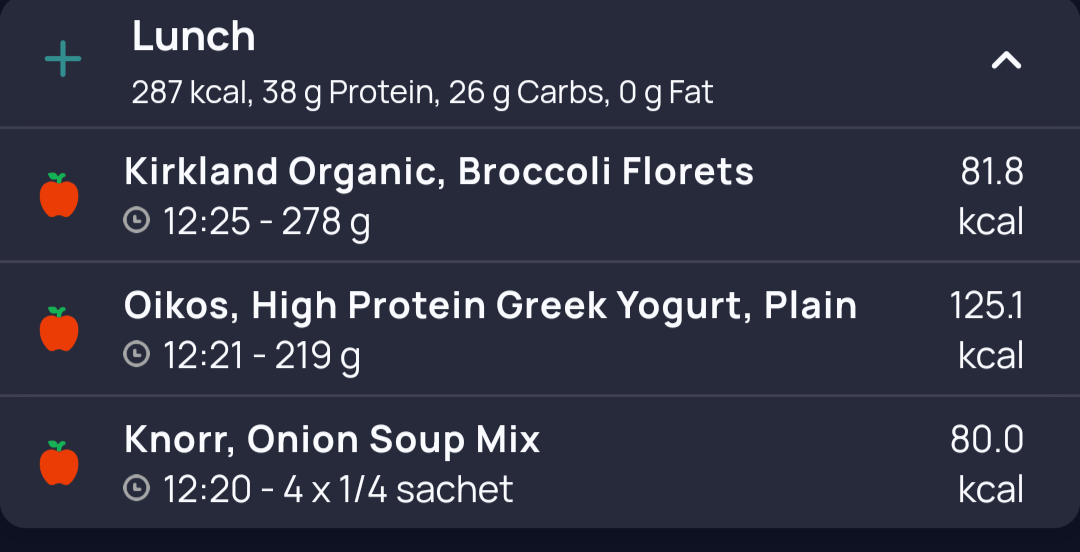Tap the 125.1 kcal value

[986, 329]
